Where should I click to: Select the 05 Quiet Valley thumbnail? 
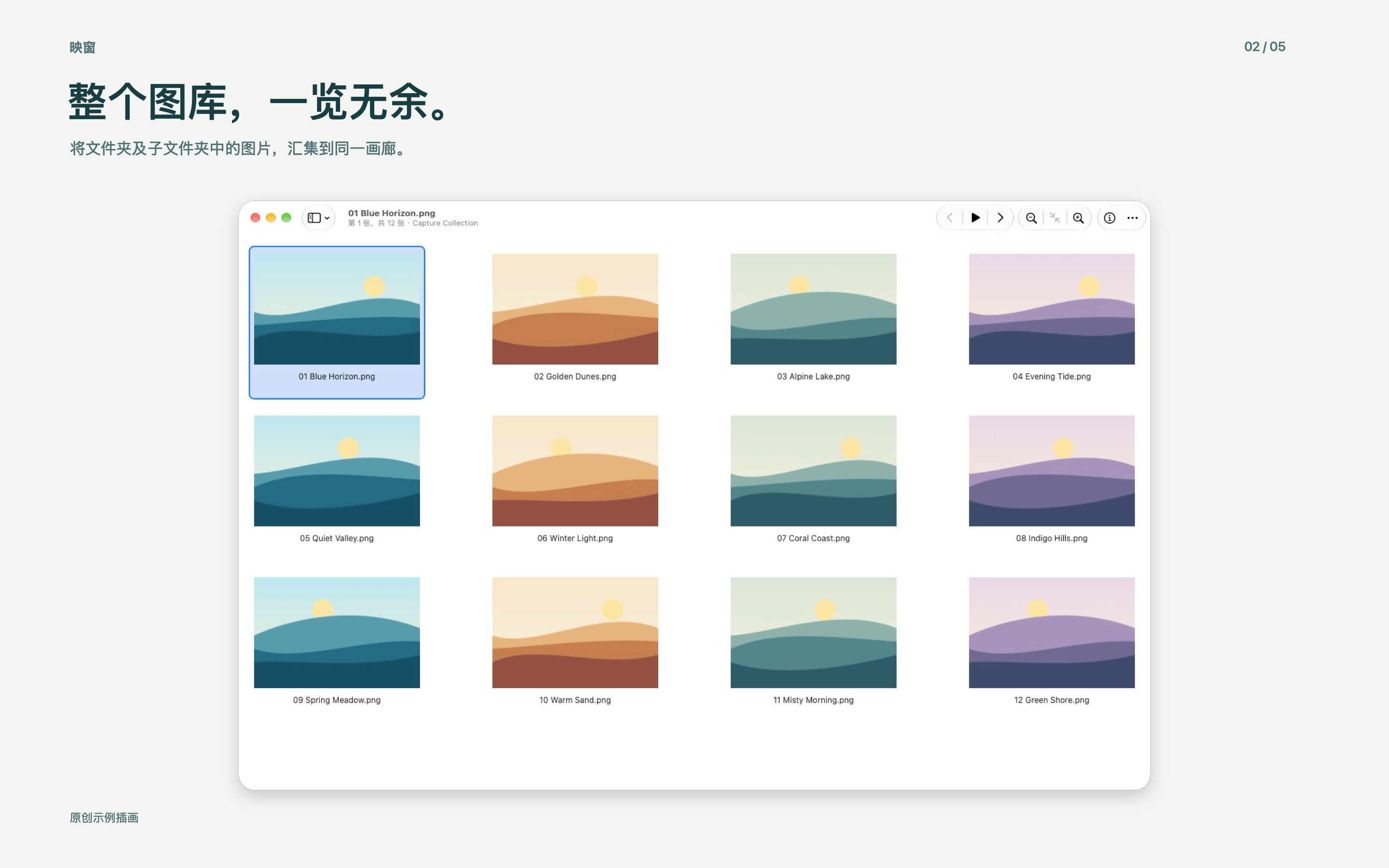coord(337,471)
